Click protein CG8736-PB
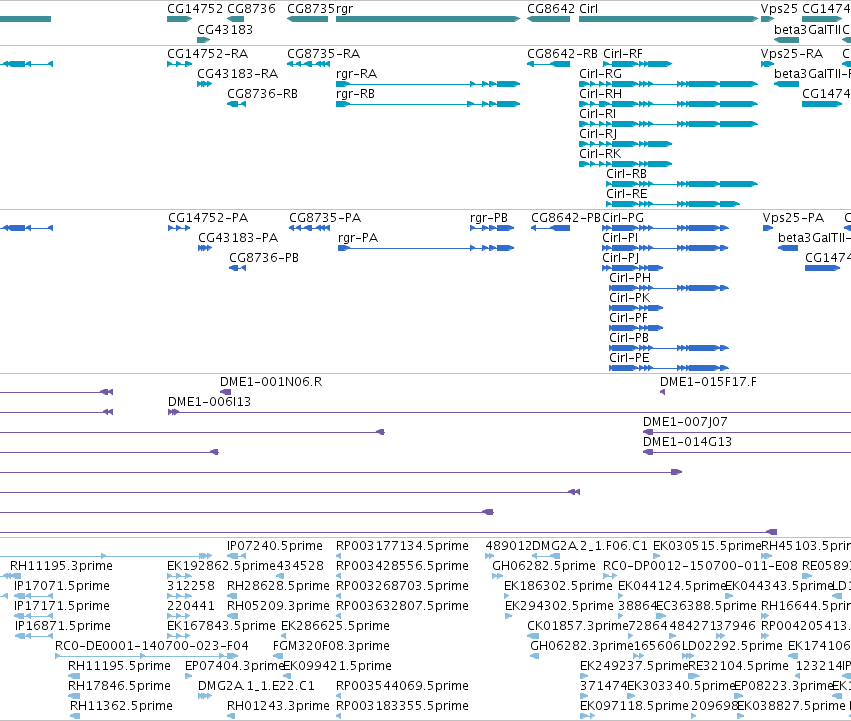 pos(237,268)
